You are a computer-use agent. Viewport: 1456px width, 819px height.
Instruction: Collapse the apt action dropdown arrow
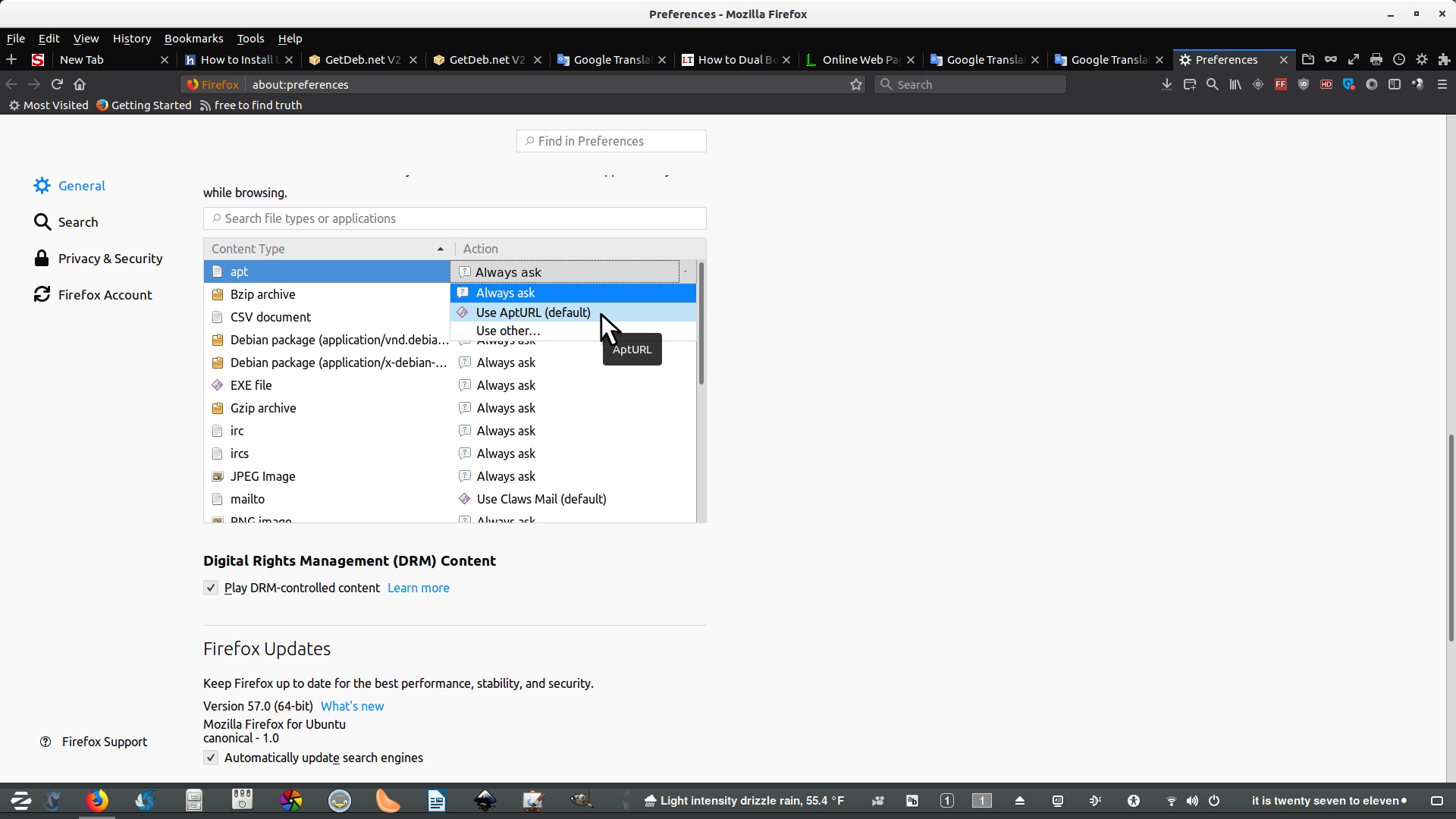[686, 271]
